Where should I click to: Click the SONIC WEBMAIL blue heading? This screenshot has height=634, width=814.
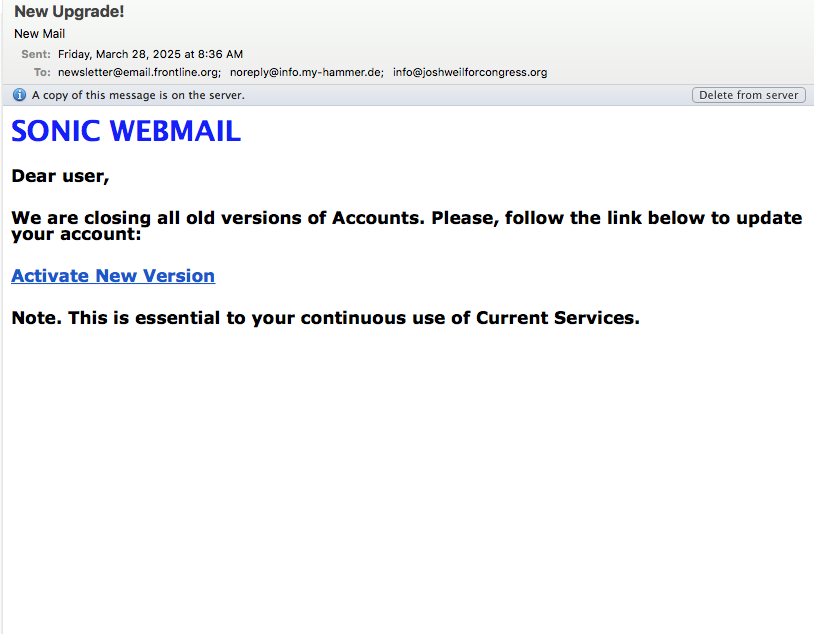(126, 131)
